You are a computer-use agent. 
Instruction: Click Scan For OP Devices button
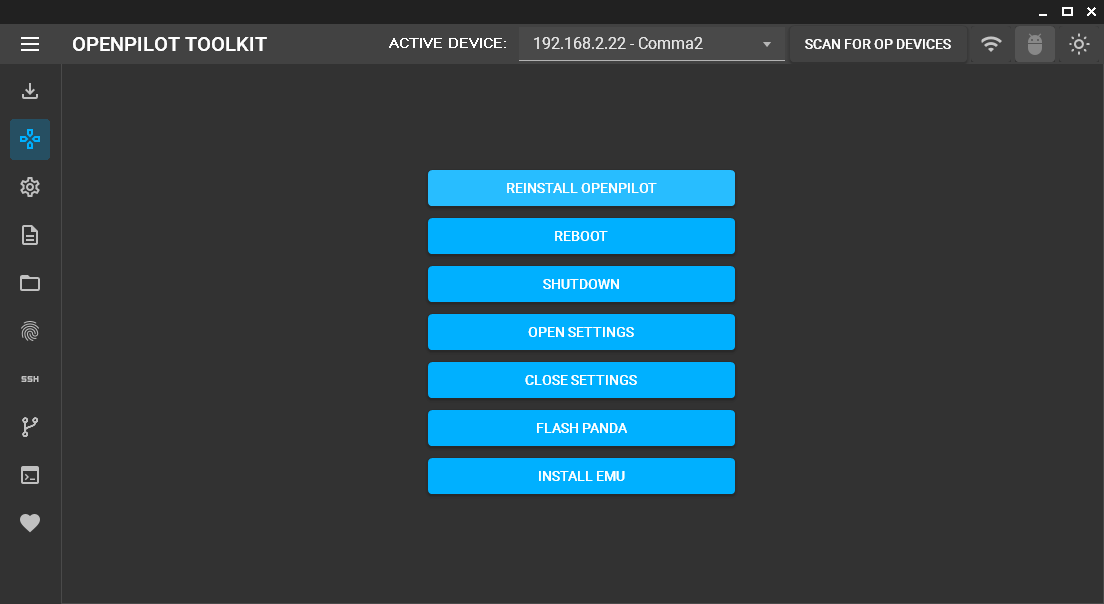877,44
